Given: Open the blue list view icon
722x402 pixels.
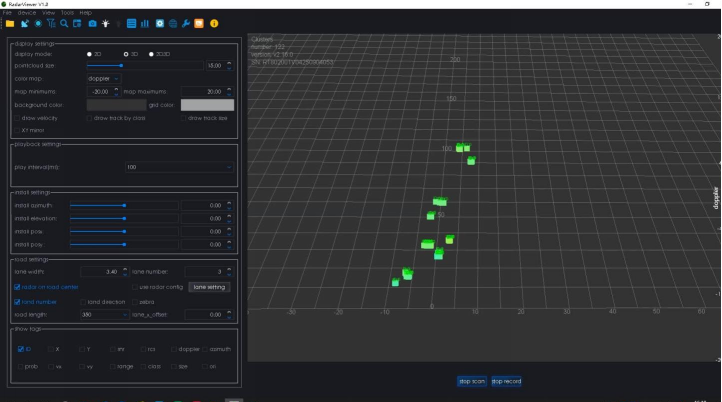Looking at the screenshot, I should 131,23.
